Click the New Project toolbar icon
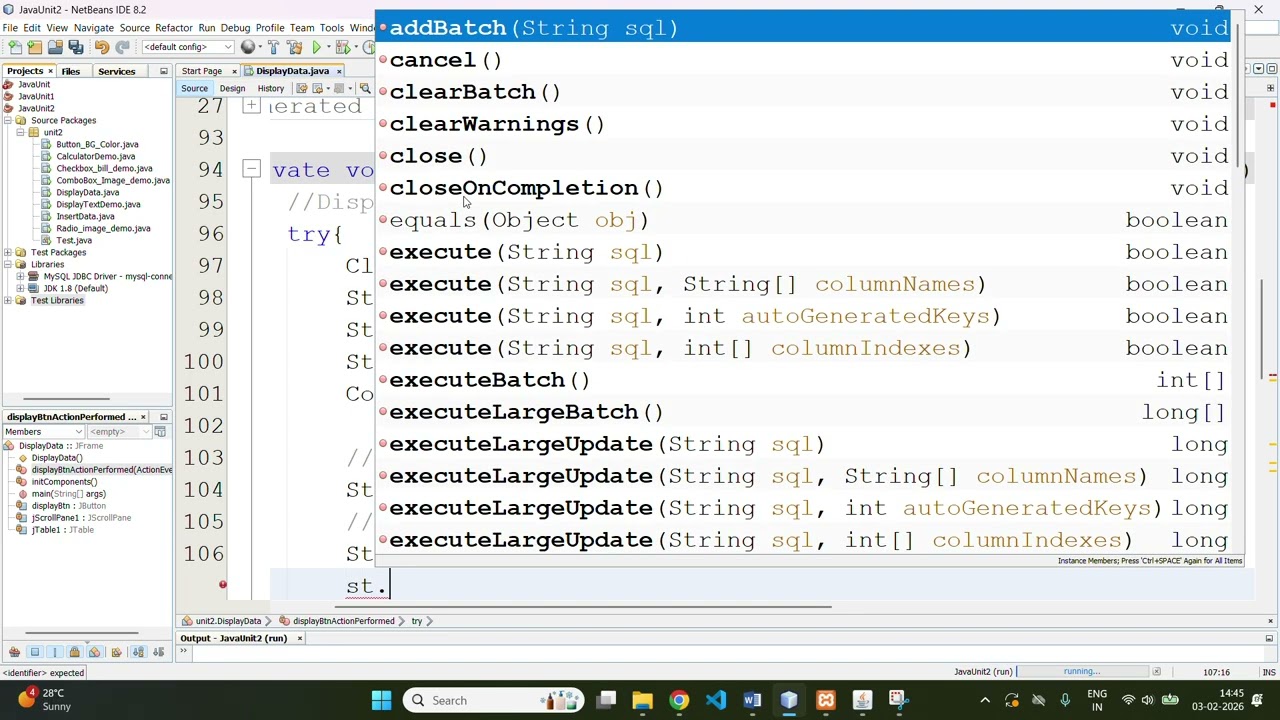 click(34, 47)
